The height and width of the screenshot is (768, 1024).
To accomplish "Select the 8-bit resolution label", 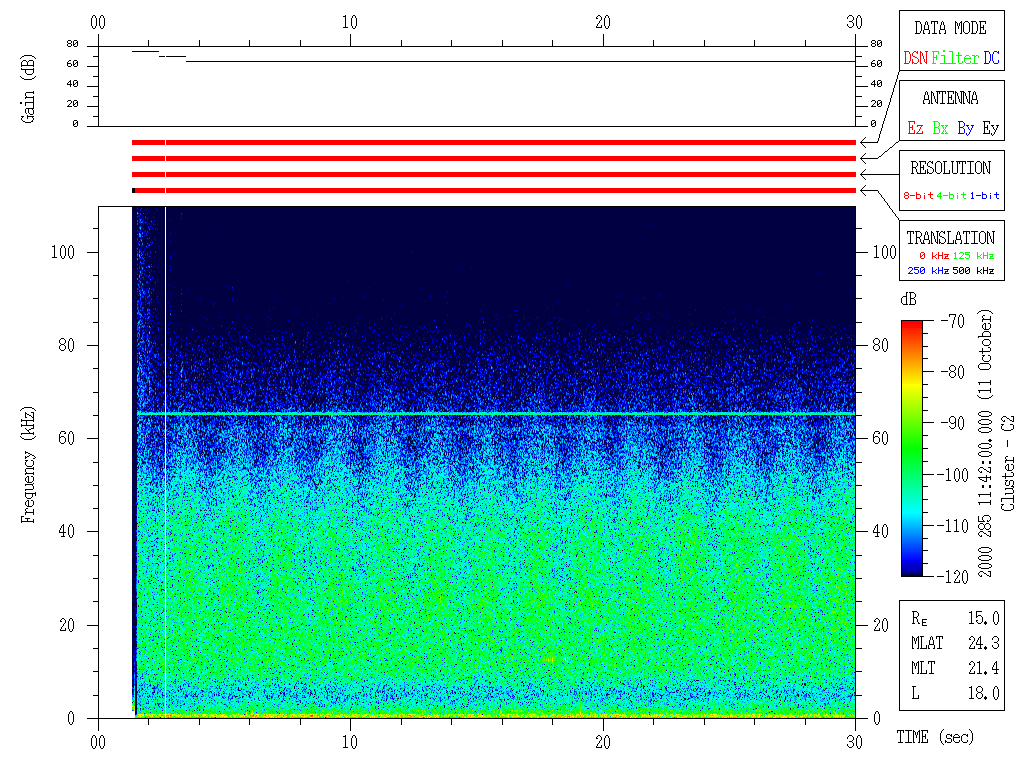I will point(919,196).
